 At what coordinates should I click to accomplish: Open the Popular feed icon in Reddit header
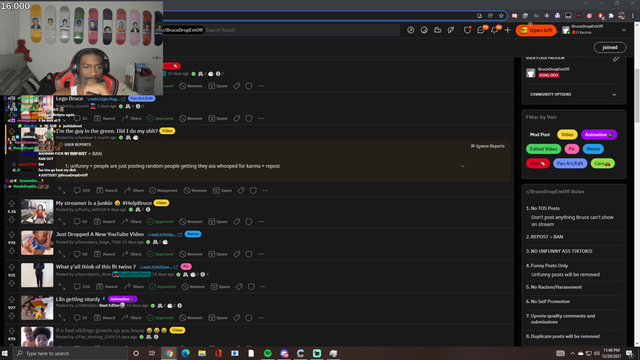click(x=411, y=30)
